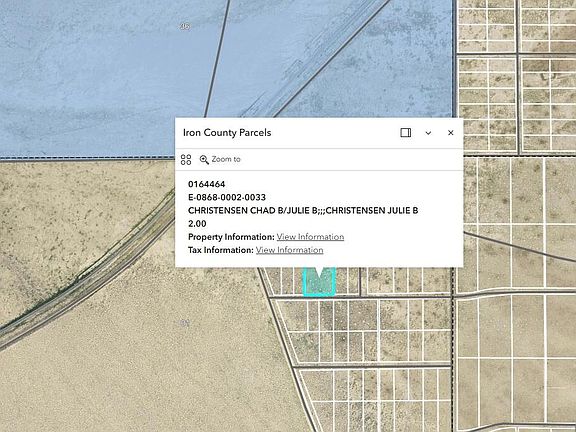Click section label 35 on the map
The width and height of the screenshot is (576, 432).
185,26
